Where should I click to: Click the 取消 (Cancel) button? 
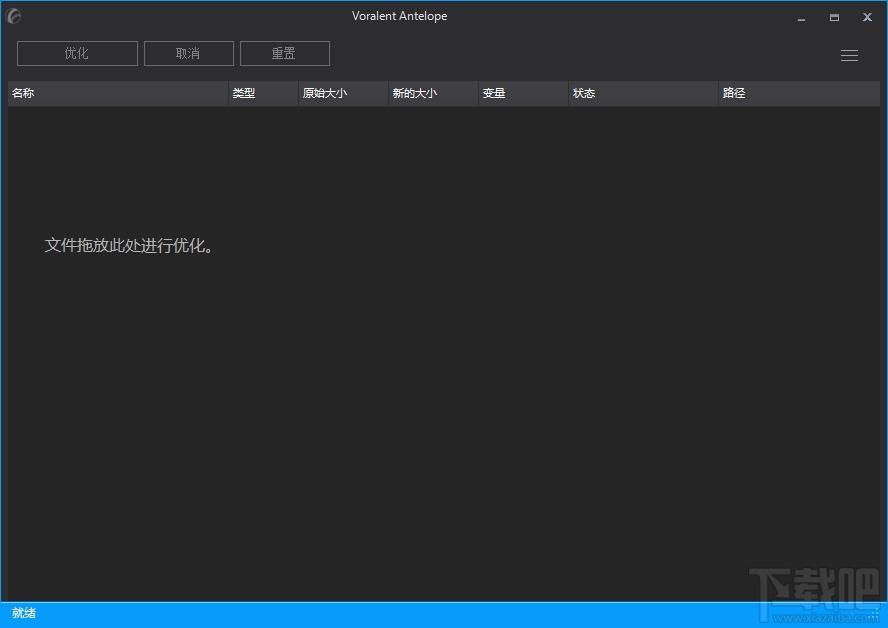coord(189,53)
